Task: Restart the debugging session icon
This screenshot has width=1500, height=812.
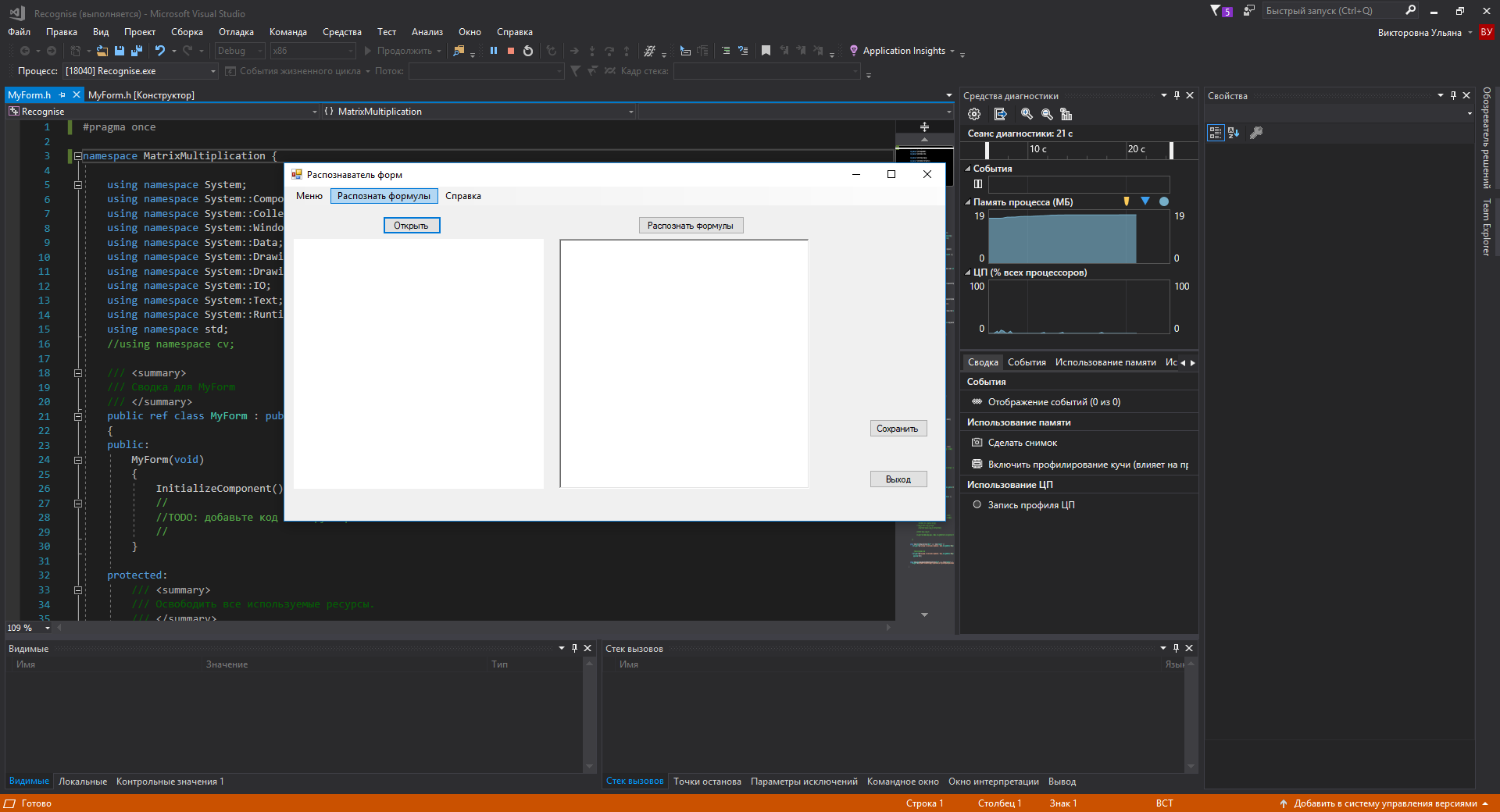Action: click(528, 51)
